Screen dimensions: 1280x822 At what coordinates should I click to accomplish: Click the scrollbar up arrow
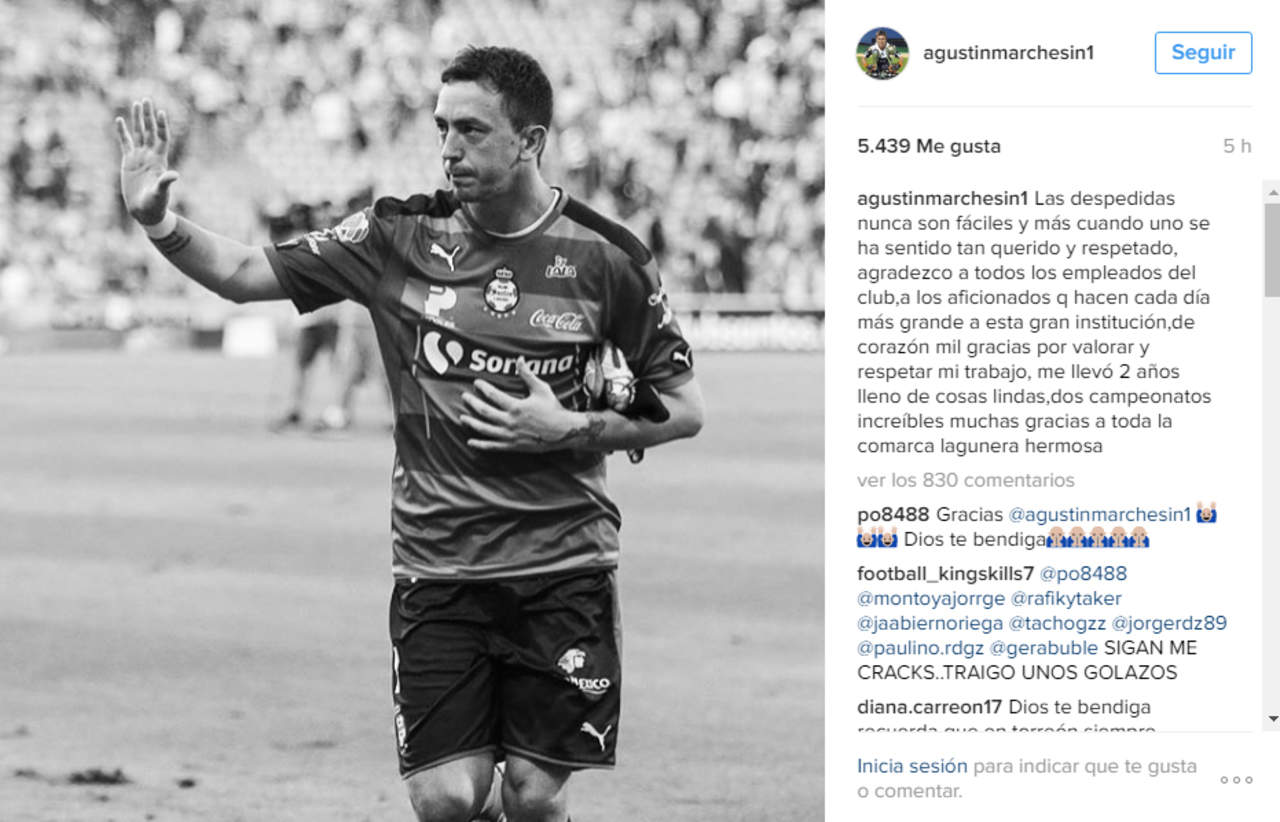(1272, 190)
